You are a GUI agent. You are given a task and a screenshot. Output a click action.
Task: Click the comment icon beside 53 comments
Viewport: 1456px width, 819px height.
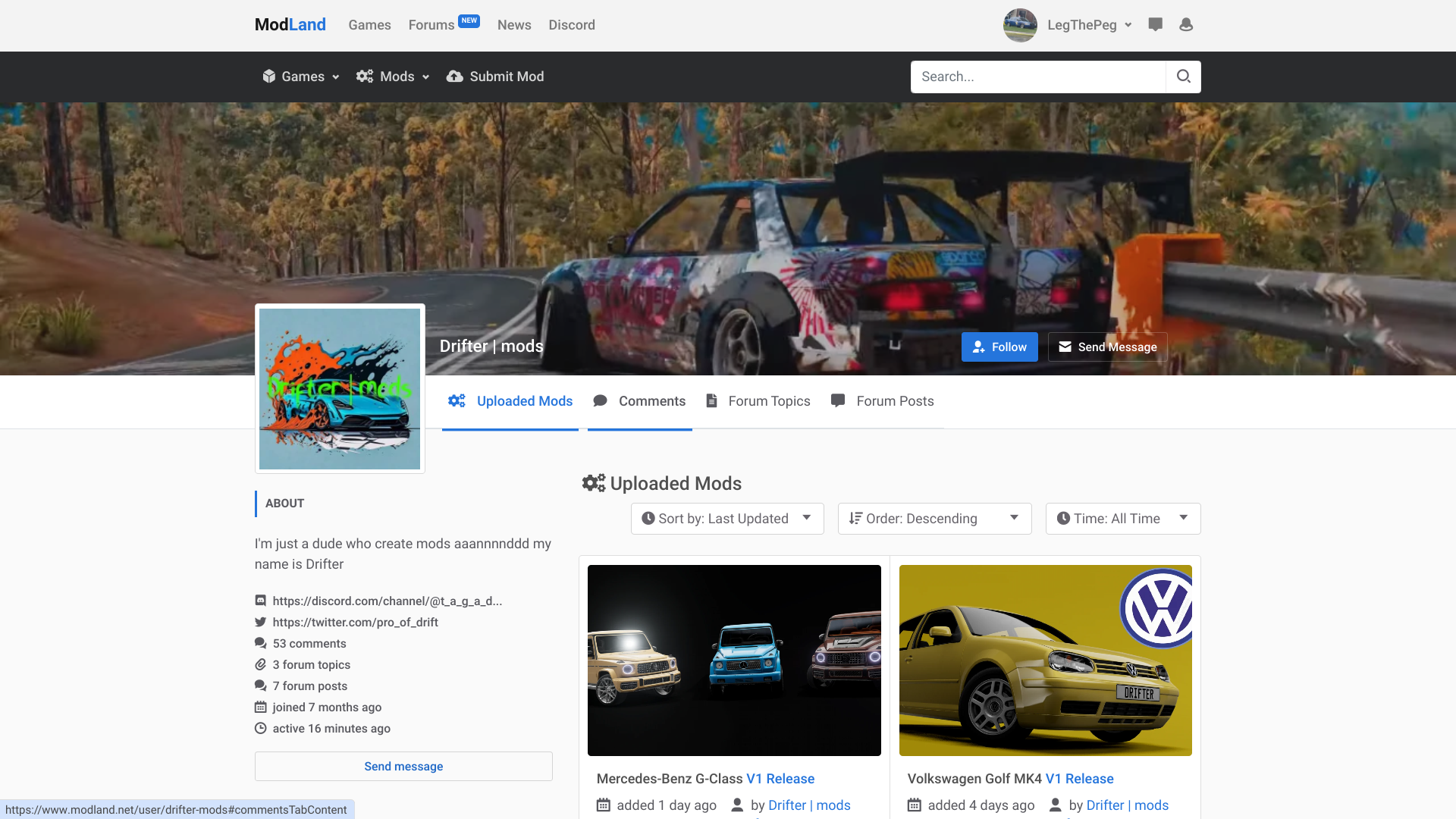click(x=260, y=643)
